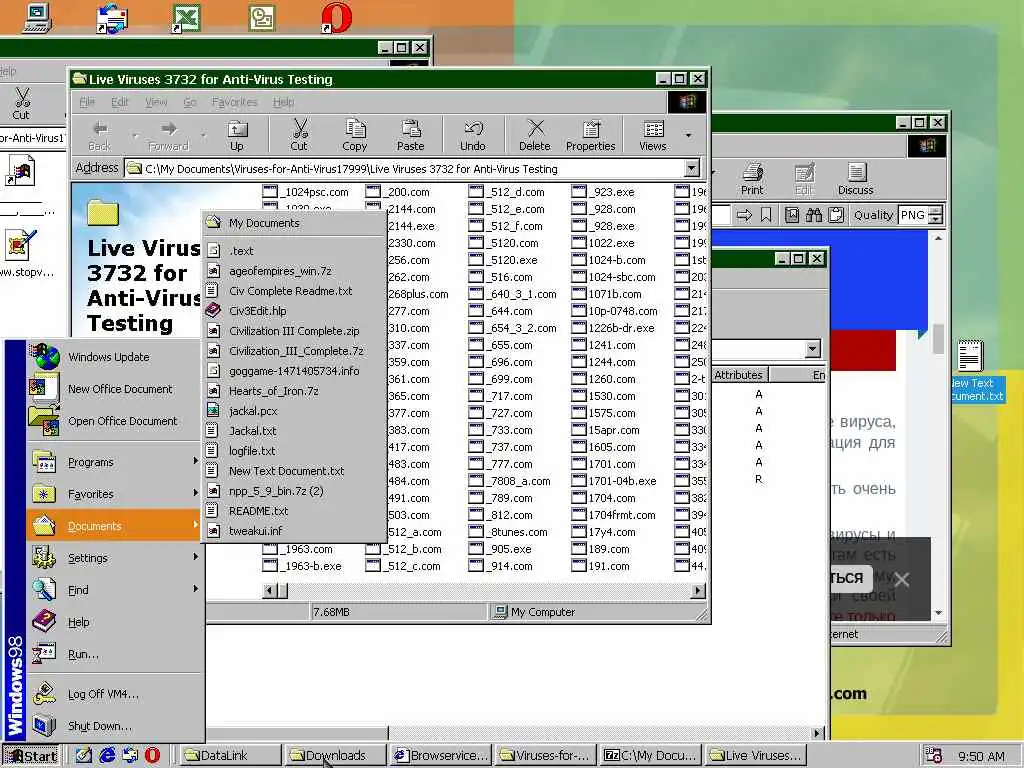
Task: Click the taskbar clock showing 9:50 AM
Action: click(x=981, y=756)
